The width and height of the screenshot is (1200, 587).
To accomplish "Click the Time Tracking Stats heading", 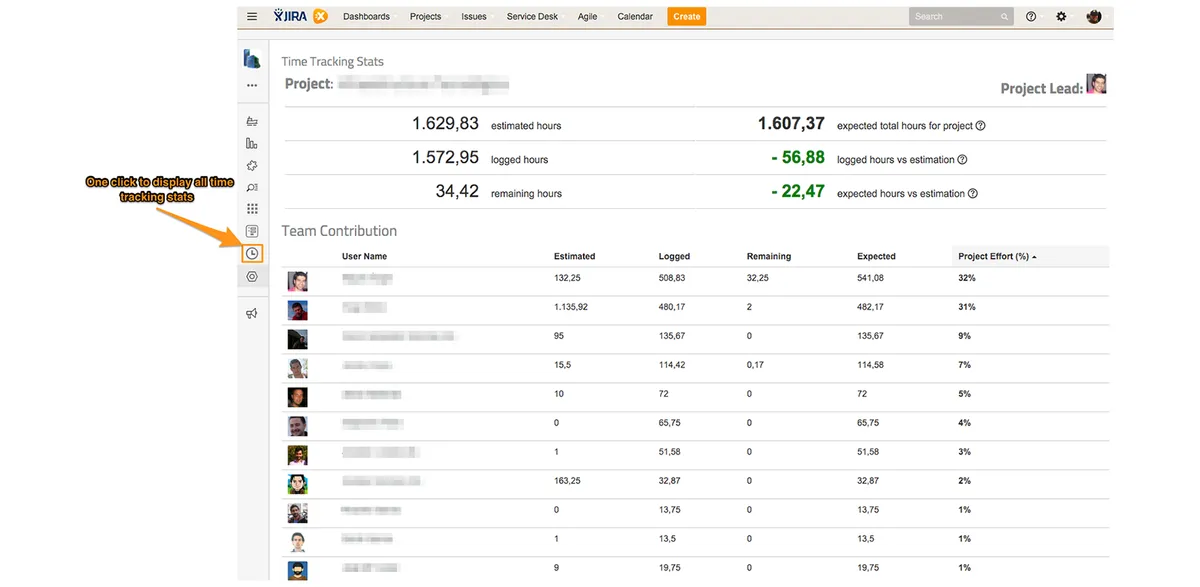I will pyautogui.click(x=333, y=62).
